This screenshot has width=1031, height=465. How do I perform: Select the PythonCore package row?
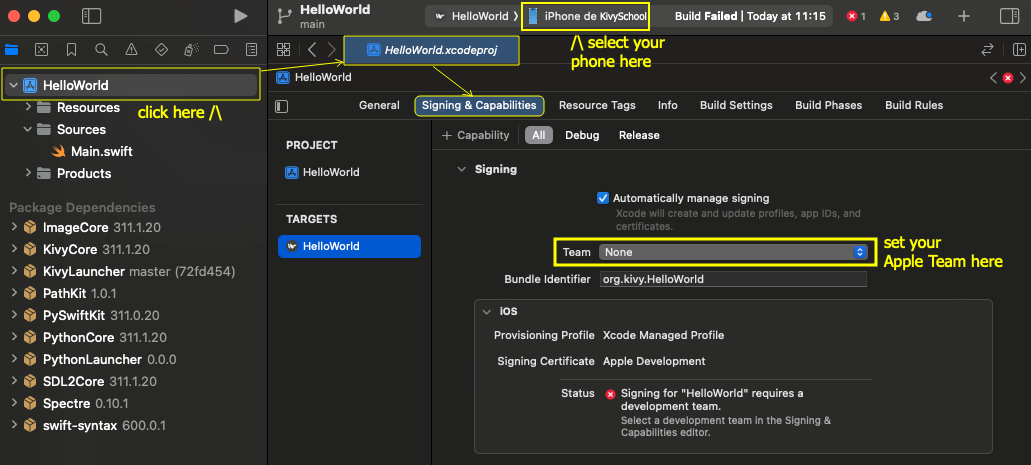click(x=132, y=337)
